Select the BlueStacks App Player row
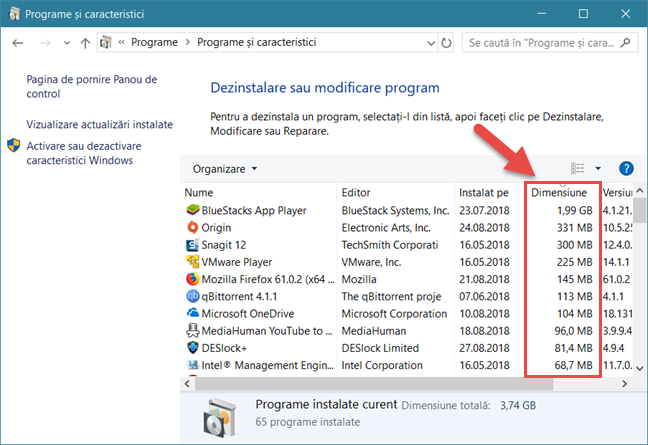The image size is (648, 445). pos(407,210)
